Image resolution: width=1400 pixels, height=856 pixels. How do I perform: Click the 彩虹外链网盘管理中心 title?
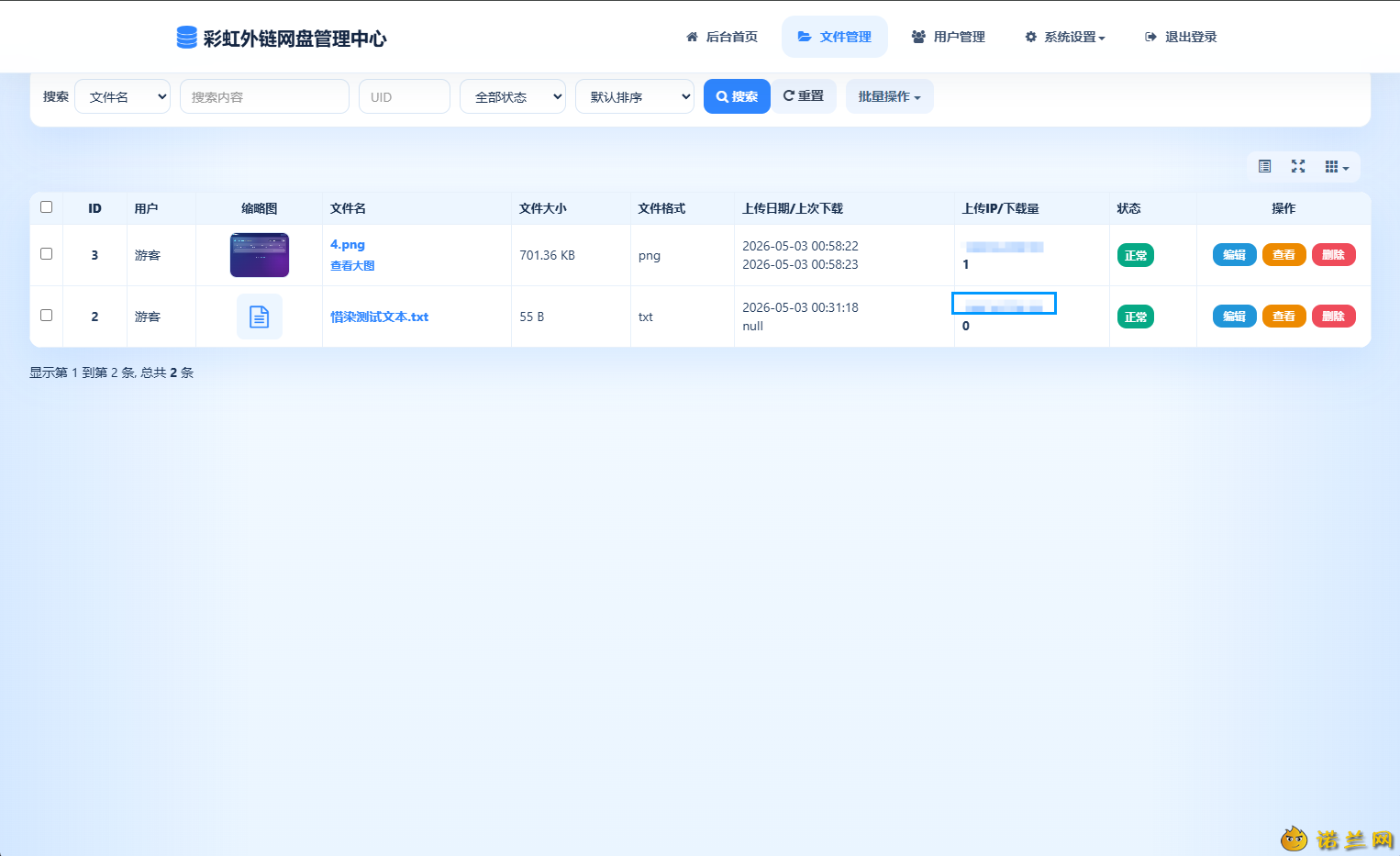pyautogui.click(x=295, y=39)
